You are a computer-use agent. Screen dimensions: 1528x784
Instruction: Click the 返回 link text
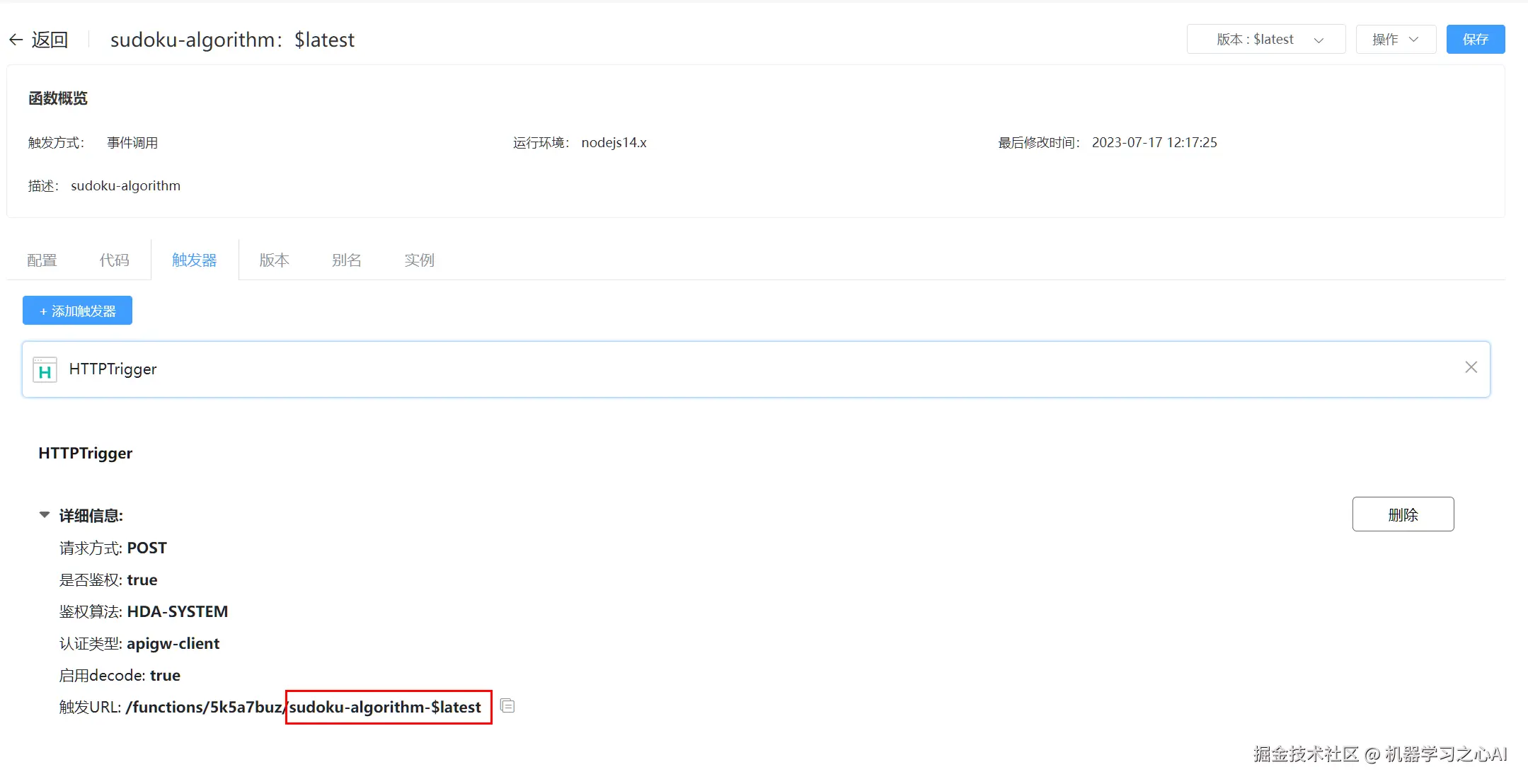coord(50,40)
